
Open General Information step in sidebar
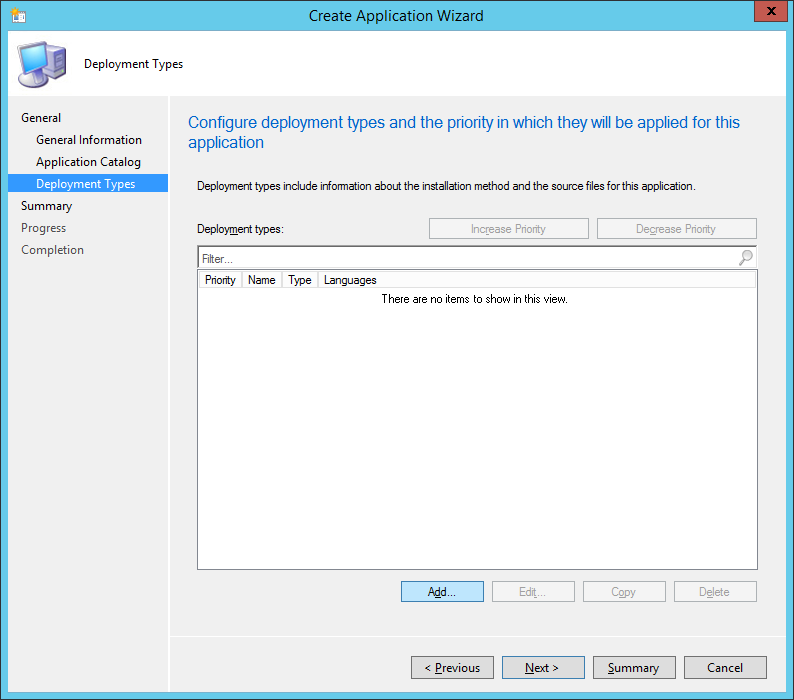pos(89,140)
